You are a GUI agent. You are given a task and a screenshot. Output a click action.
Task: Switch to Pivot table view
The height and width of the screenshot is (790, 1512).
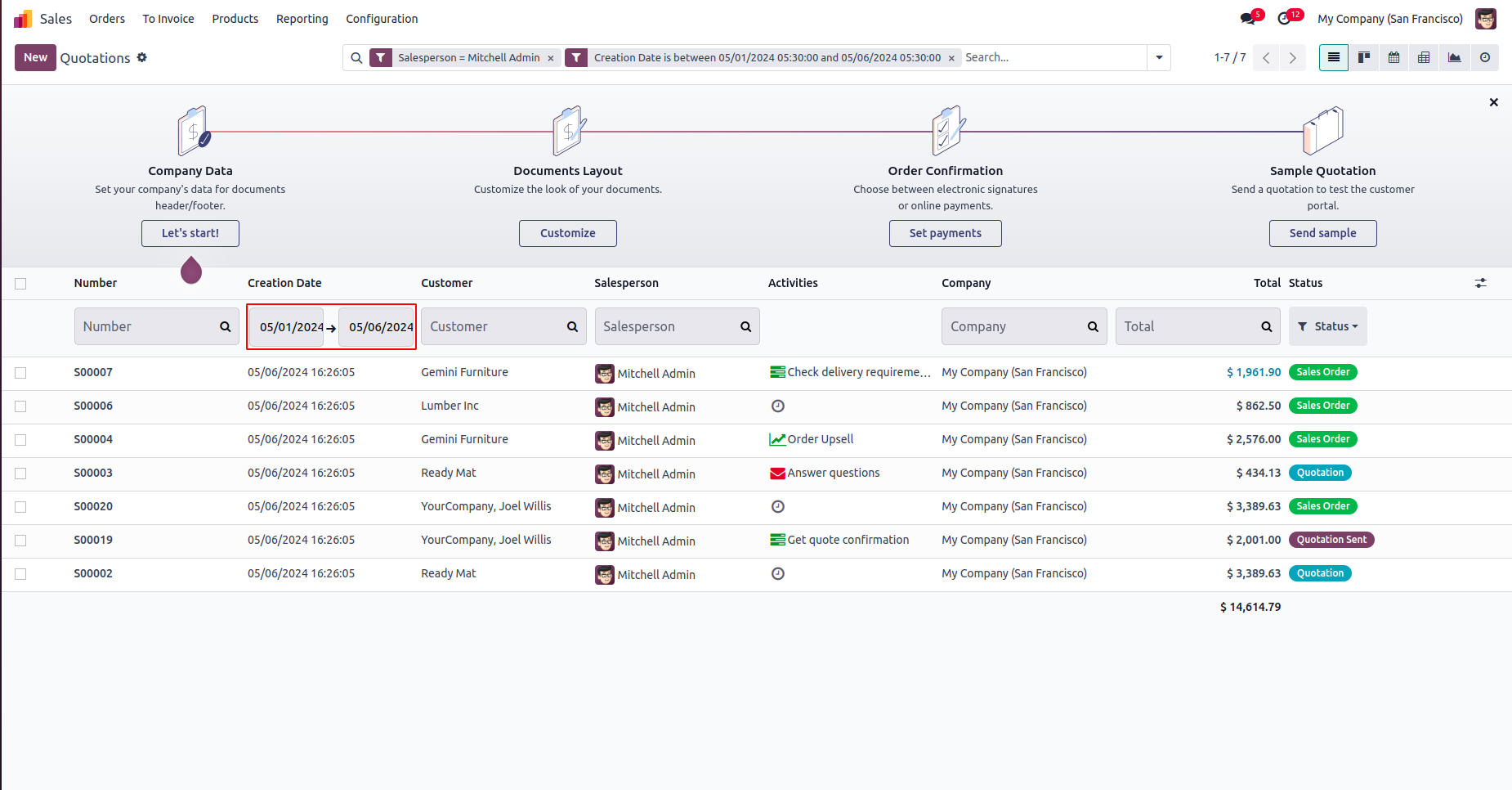pyautogui.click(x=1424, y=57)
